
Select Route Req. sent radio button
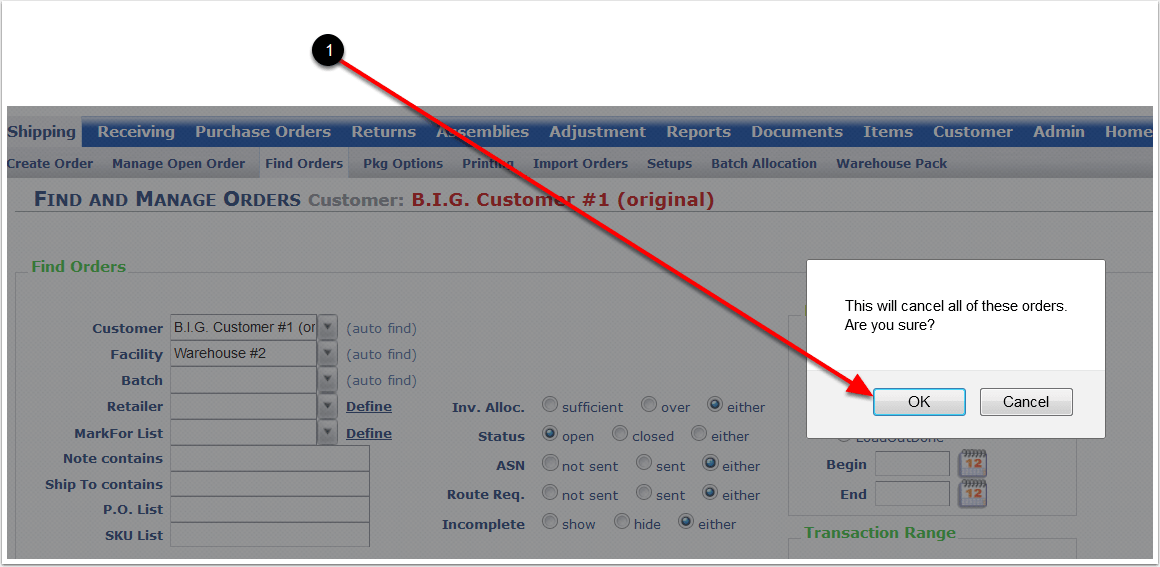click(644, 492)
